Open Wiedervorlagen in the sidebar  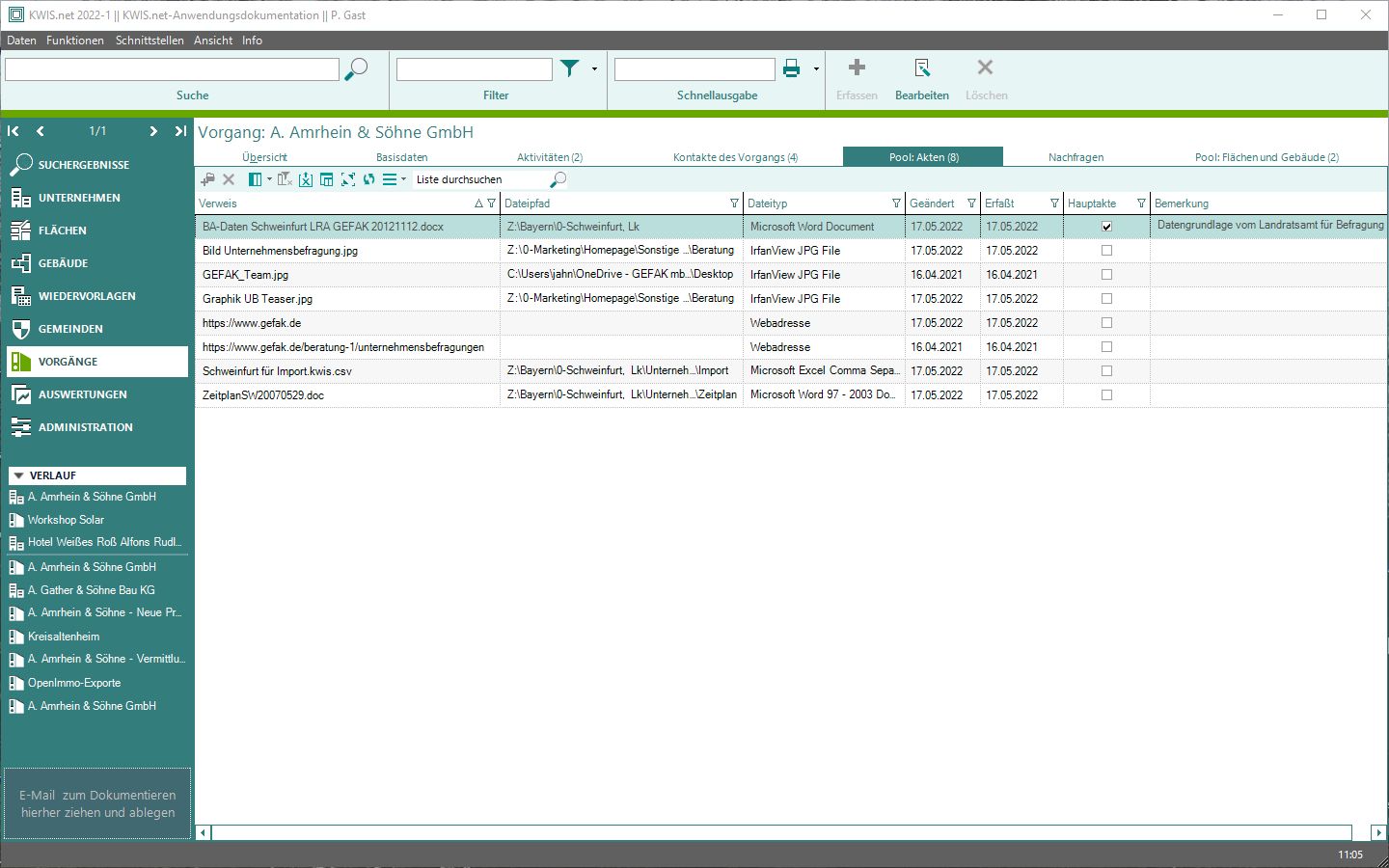point(96,296)
